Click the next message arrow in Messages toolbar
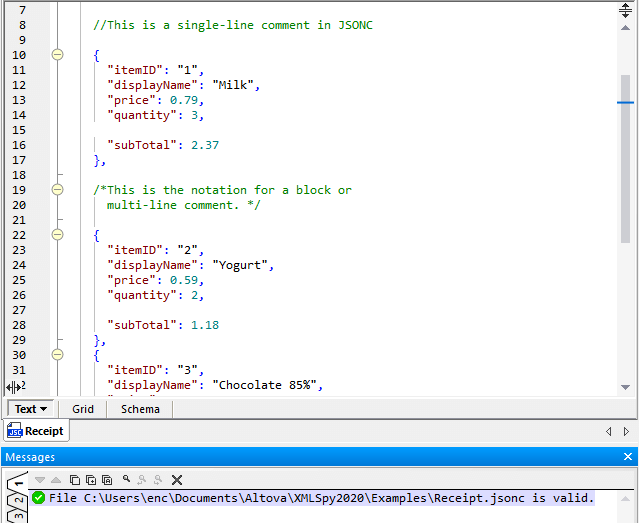 click(x=40, y=480)
